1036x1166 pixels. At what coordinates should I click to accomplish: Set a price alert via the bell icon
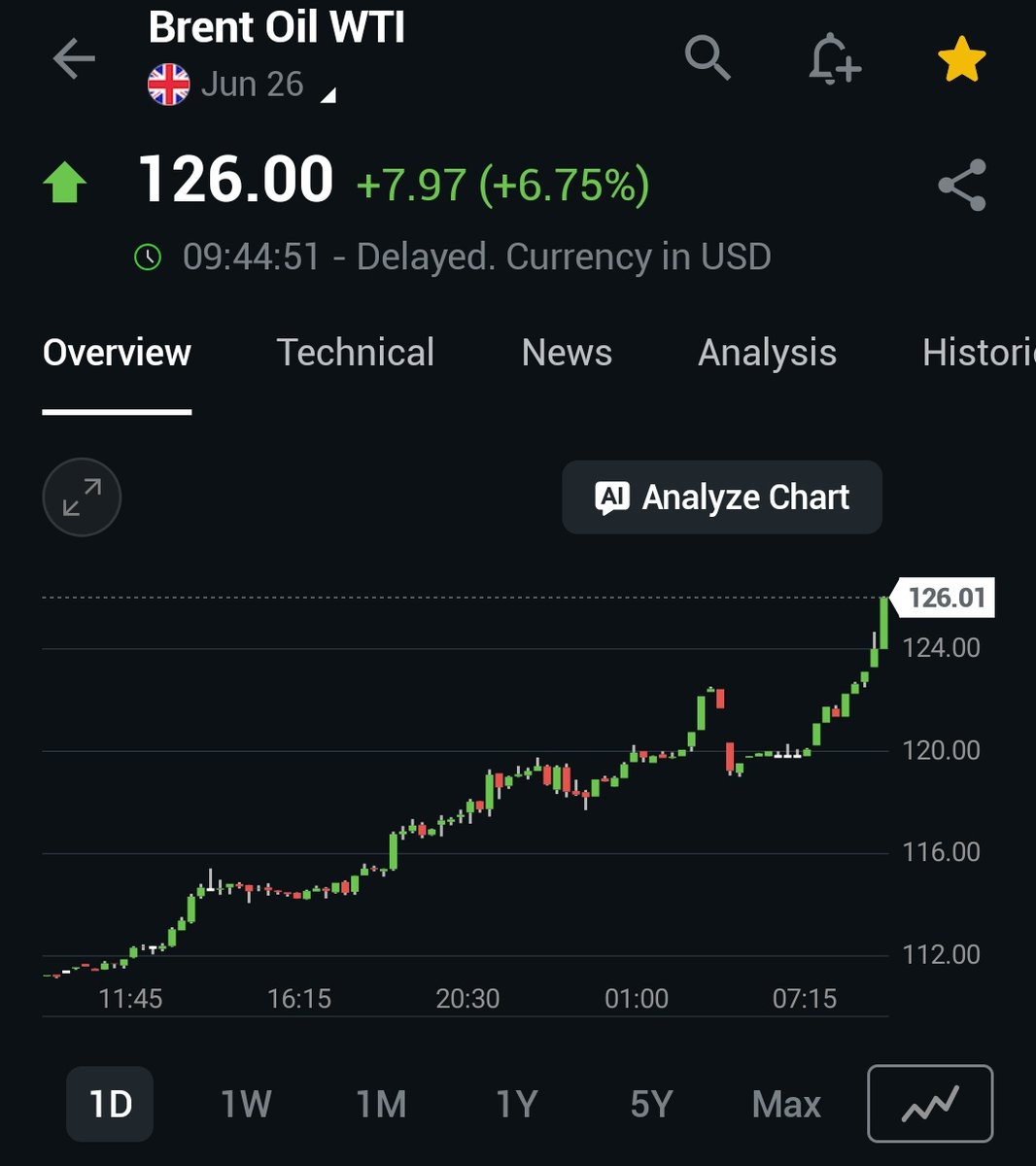coord(834,60)
